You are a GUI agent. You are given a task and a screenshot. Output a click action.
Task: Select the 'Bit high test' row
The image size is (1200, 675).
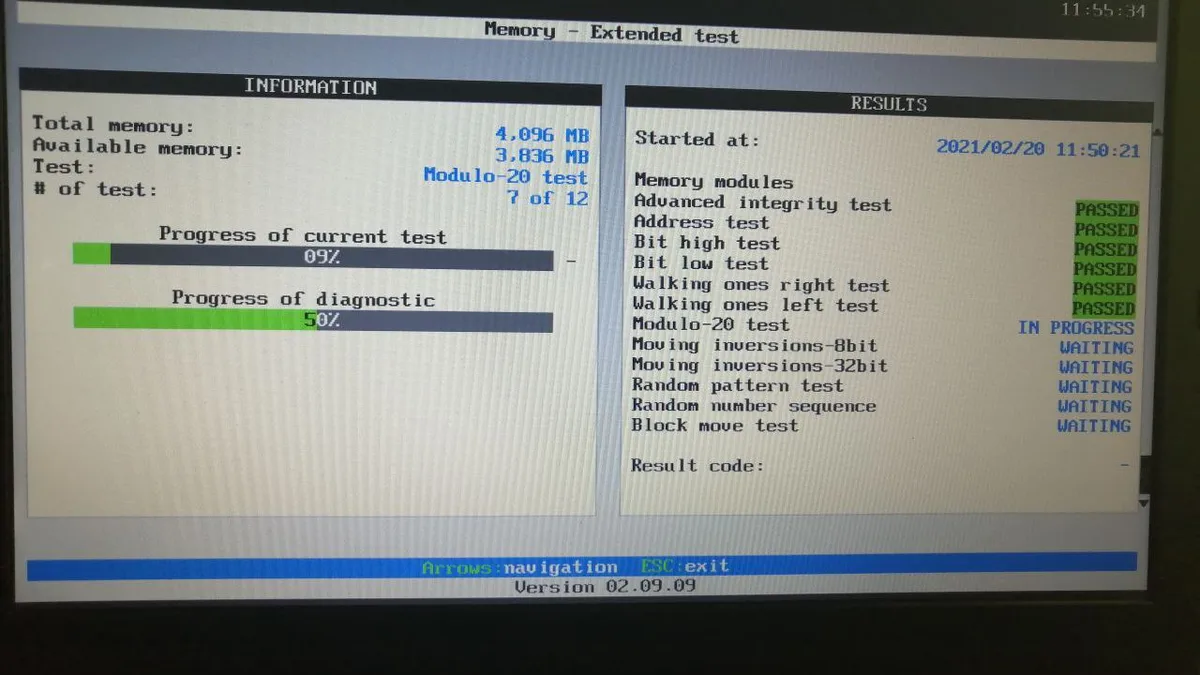point(885,245)
